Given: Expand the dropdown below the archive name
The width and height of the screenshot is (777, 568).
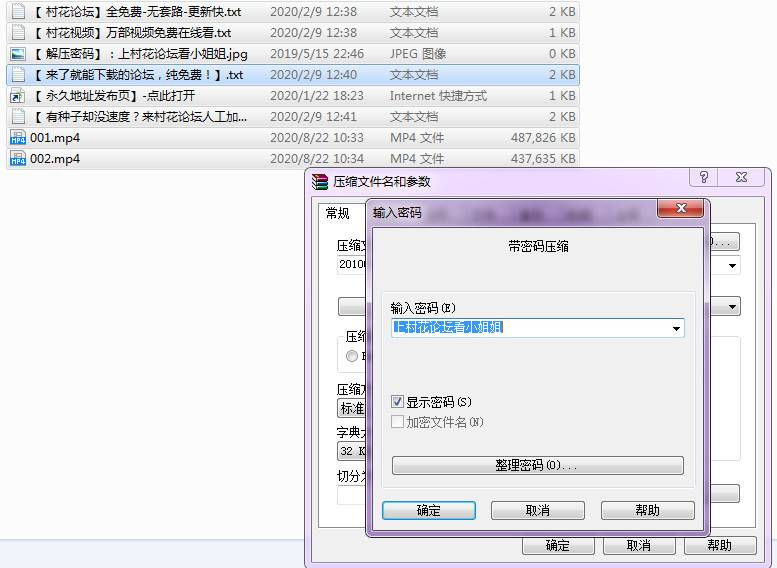Looking at the screenshot, I should [x=733, y=307].
